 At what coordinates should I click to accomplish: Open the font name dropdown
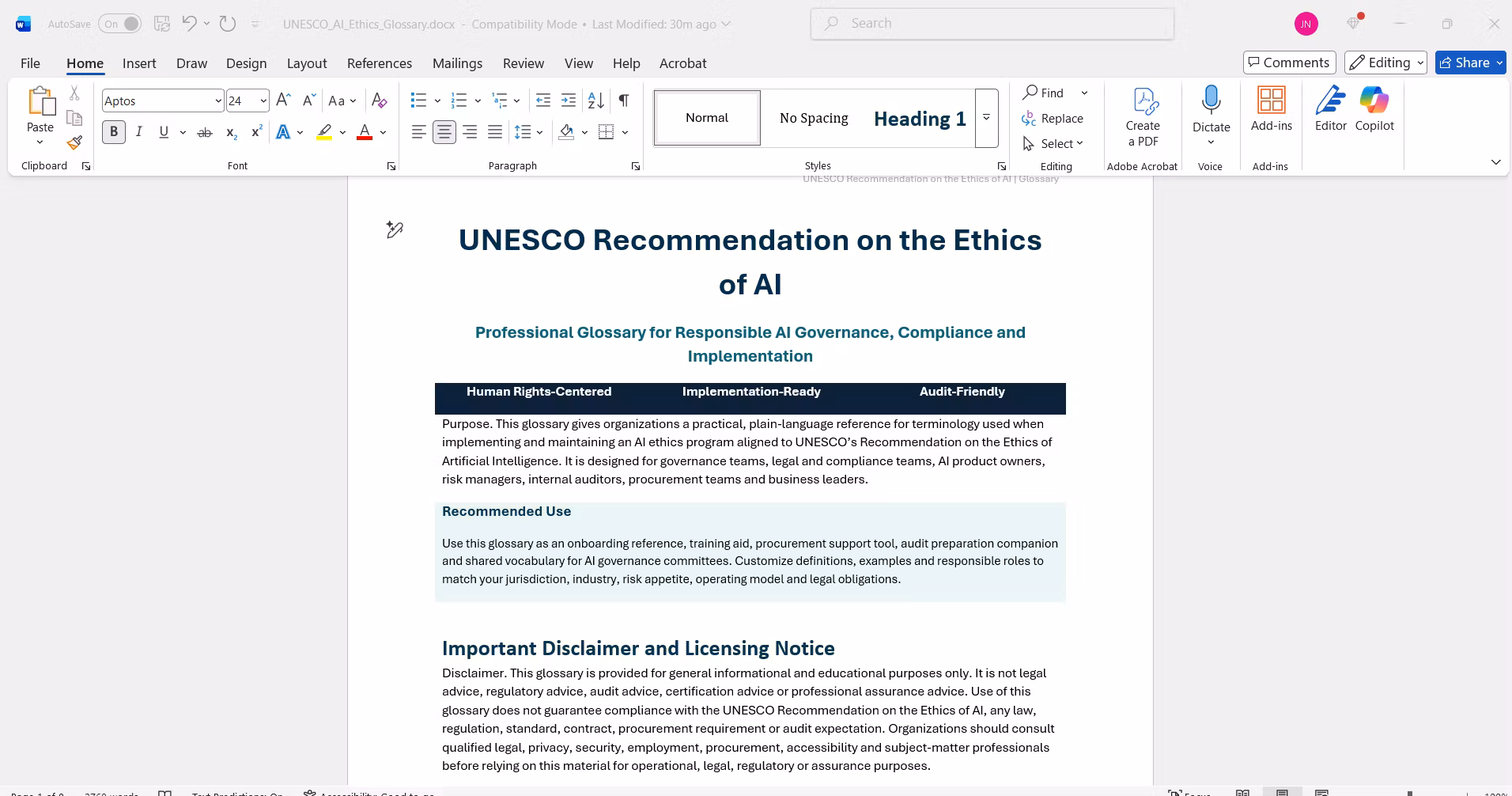(x=218, y=100)
